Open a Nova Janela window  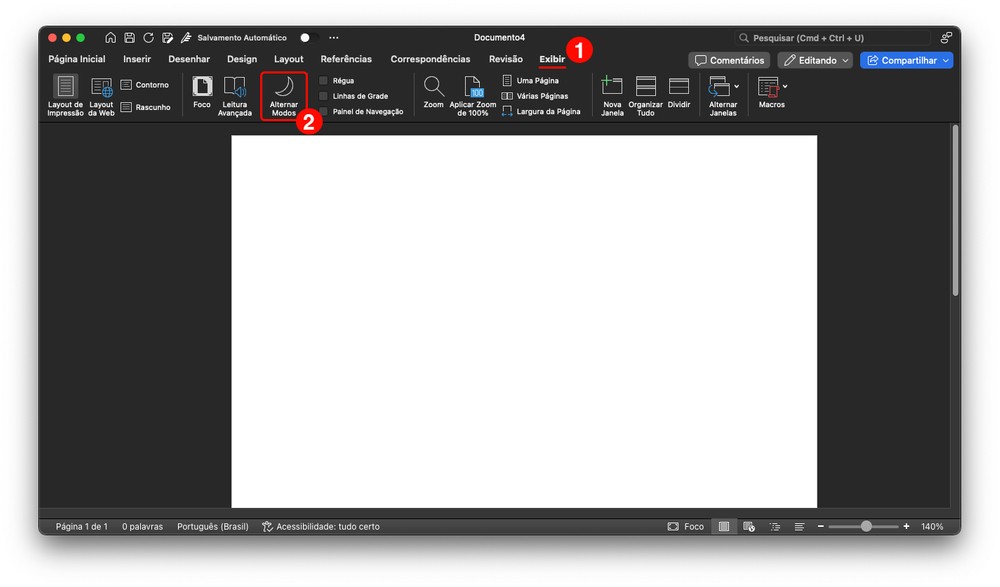point(612,87)
